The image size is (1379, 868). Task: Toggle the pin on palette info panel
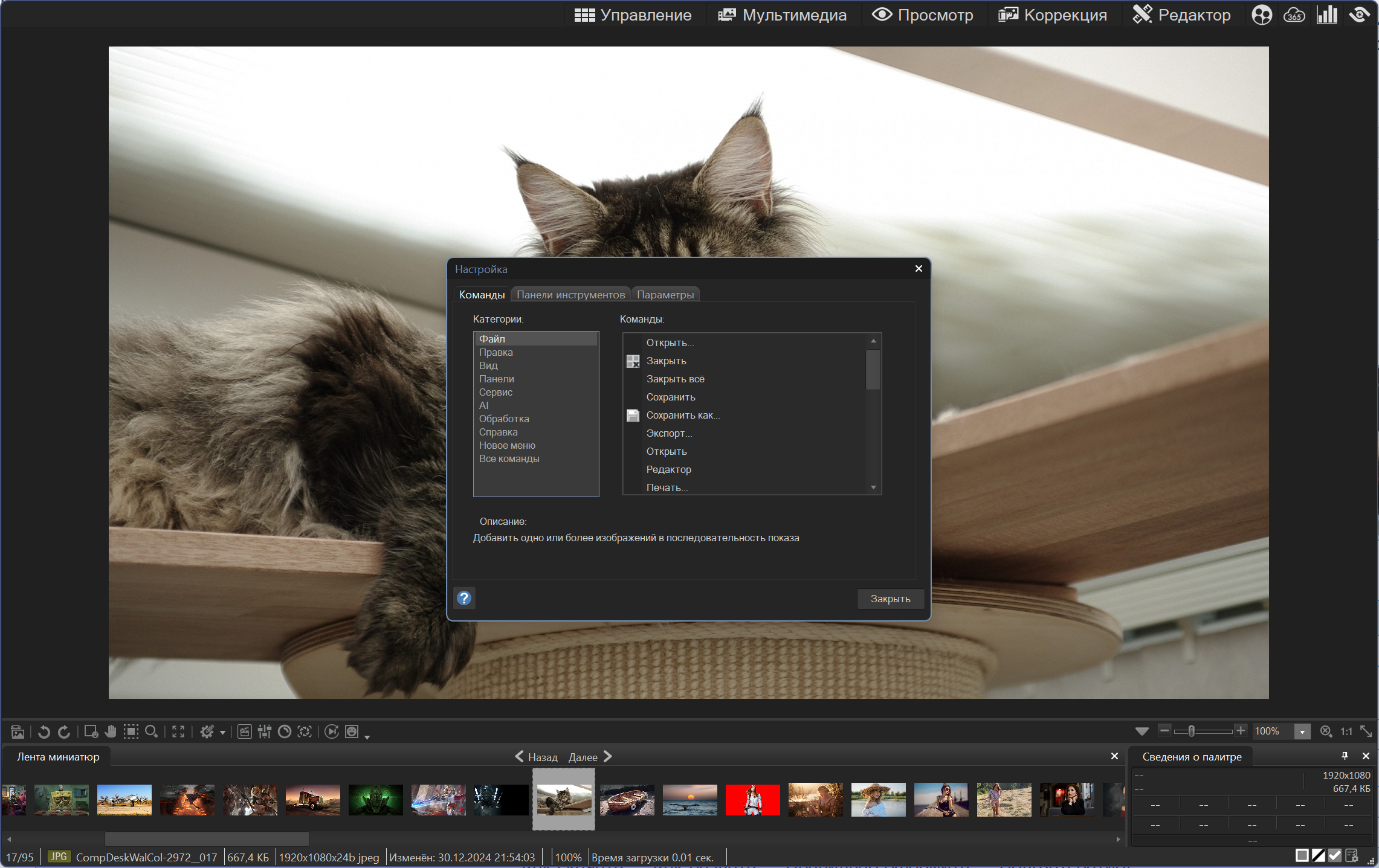click(1345, 756)
